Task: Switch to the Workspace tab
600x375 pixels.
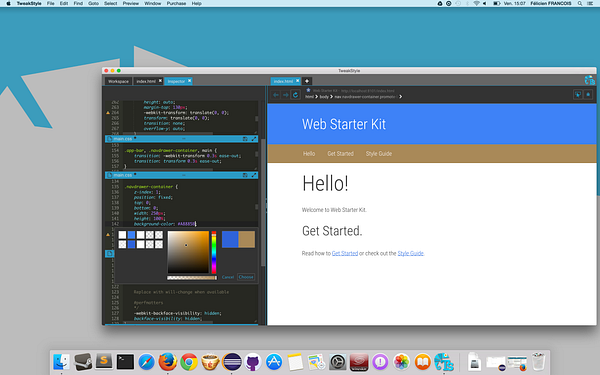Action: click(x=118, y=81)
